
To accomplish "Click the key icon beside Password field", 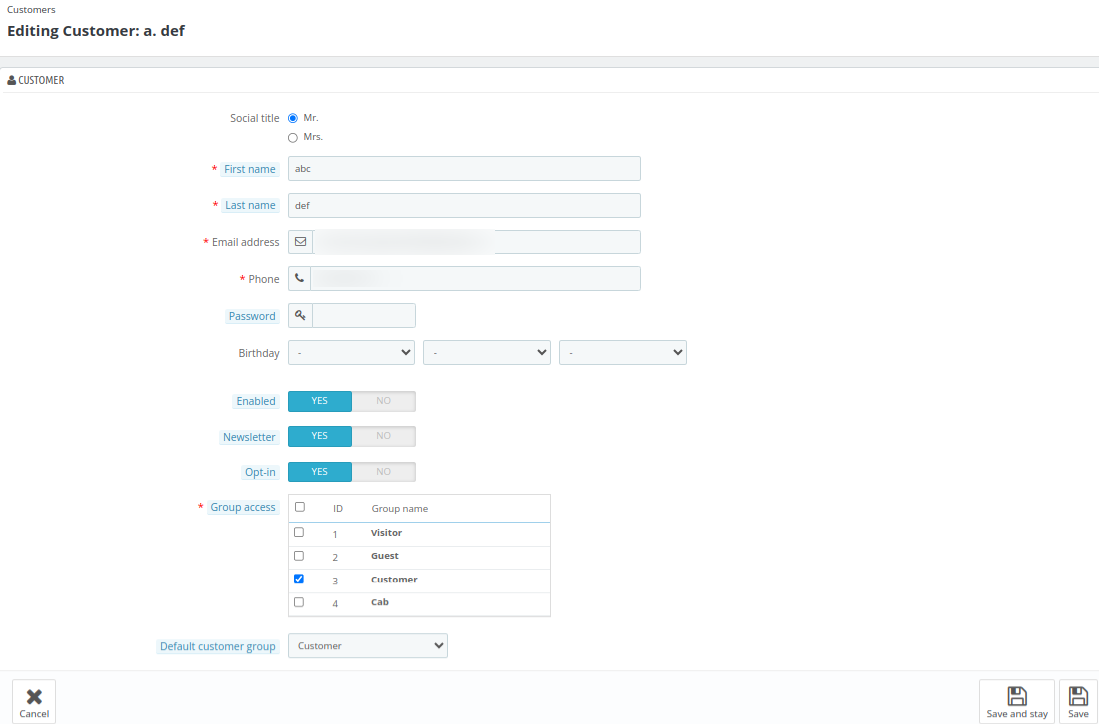I will (300, 316).
